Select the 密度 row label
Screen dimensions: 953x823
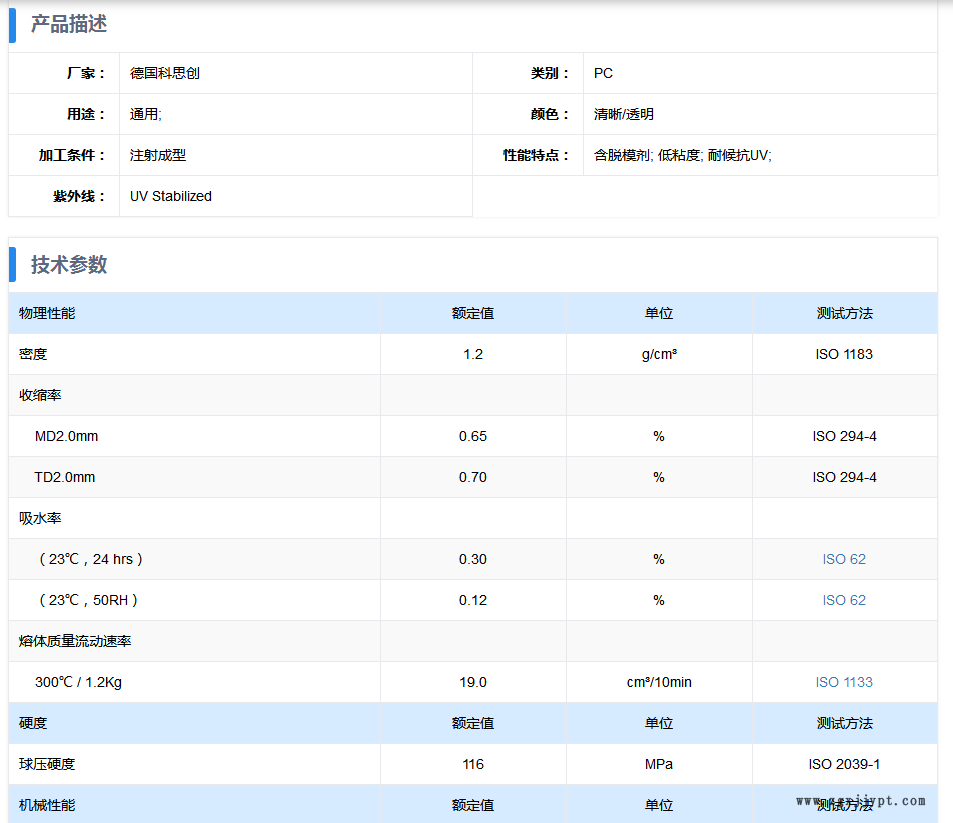[x=33, y=354]
